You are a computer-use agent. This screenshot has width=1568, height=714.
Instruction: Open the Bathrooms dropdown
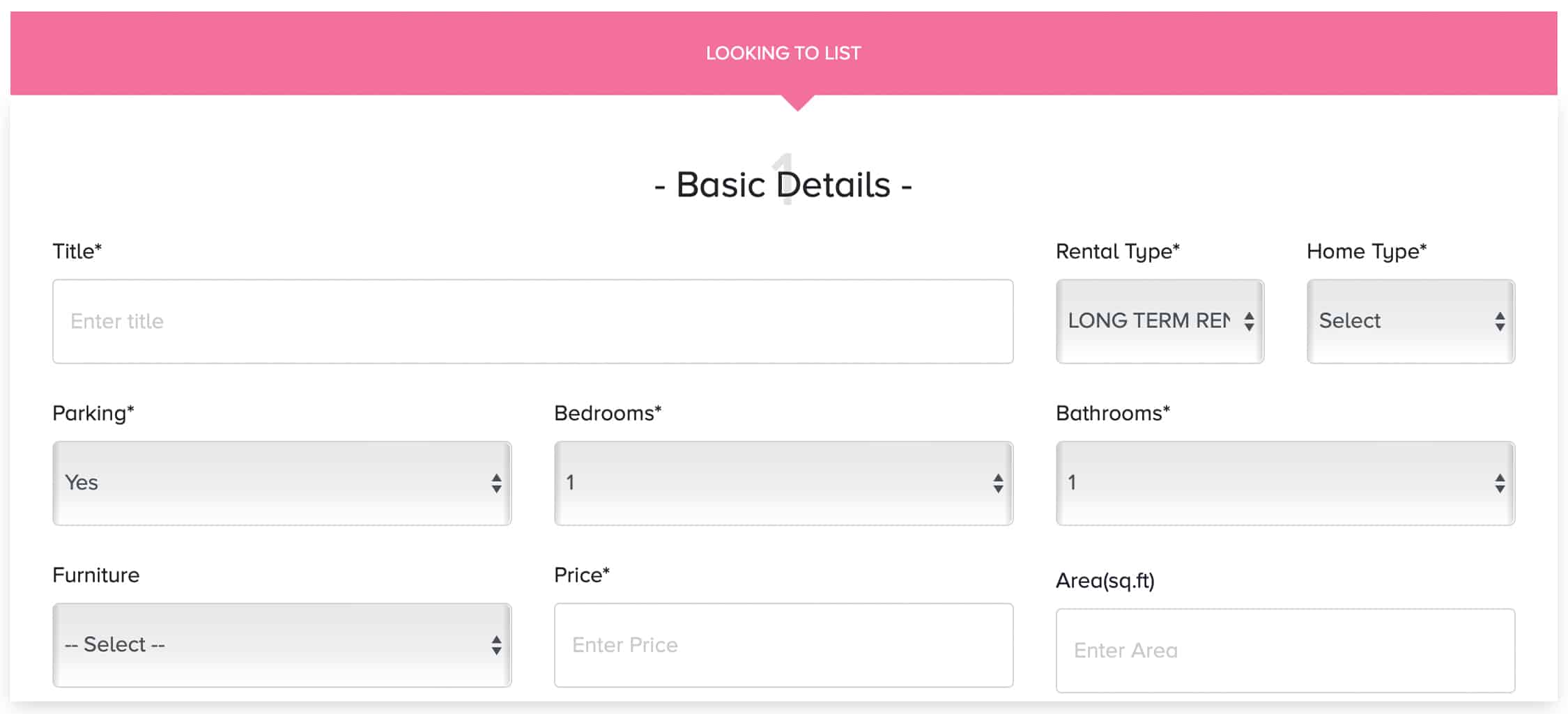coord(1285,483)
